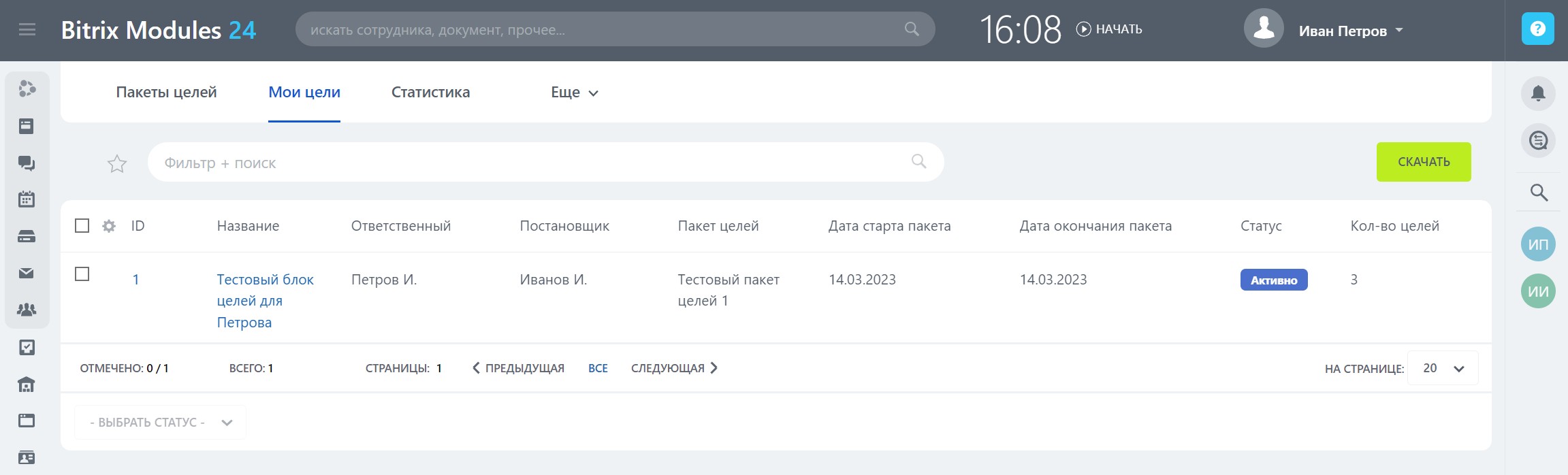Open the mail envelope sidebar icon

tap(27, 273)
